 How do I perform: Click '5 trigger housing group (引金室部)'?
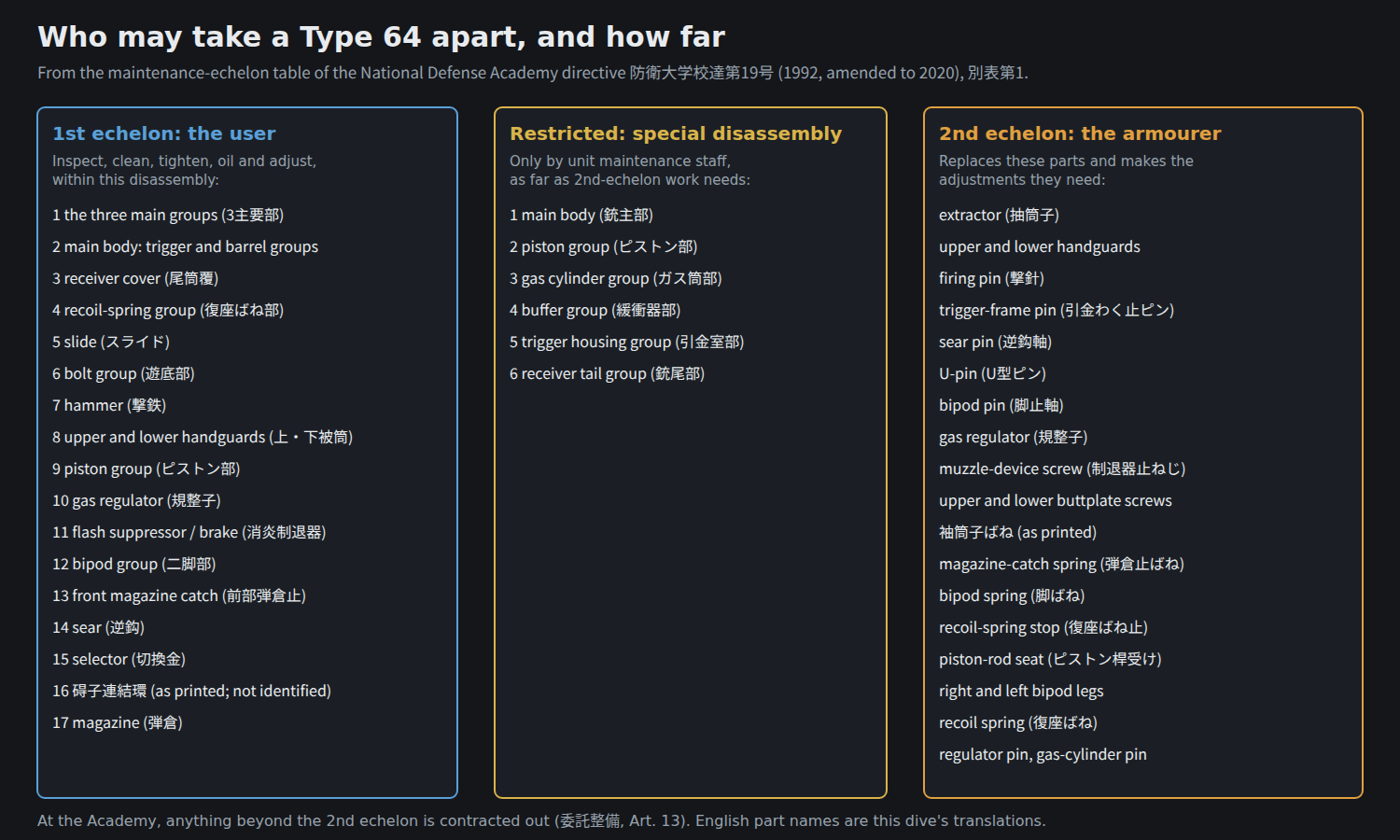(x=627, y=342)
